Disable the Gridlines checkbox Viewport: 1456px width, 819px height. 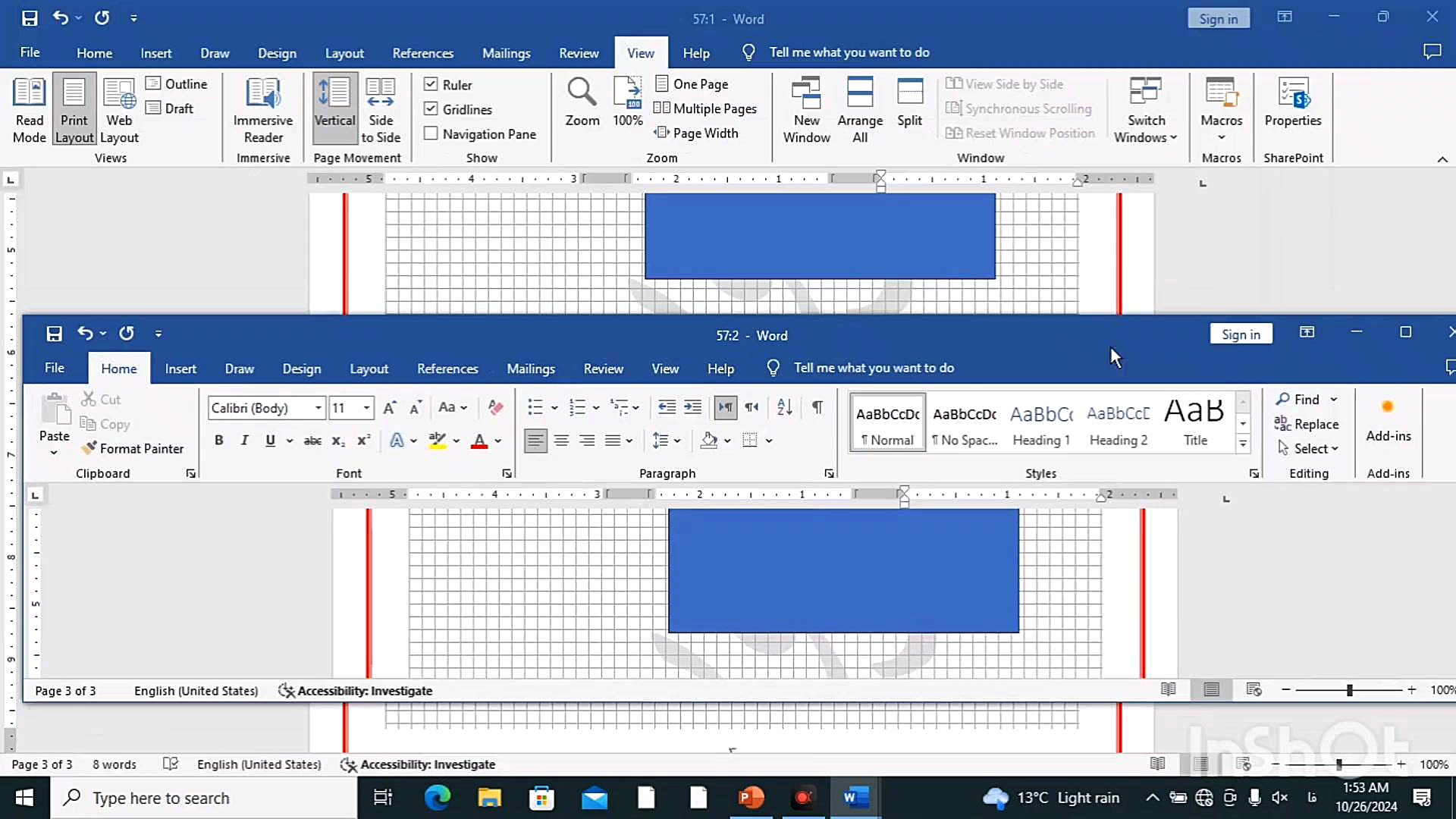click(x=431, y=109)
